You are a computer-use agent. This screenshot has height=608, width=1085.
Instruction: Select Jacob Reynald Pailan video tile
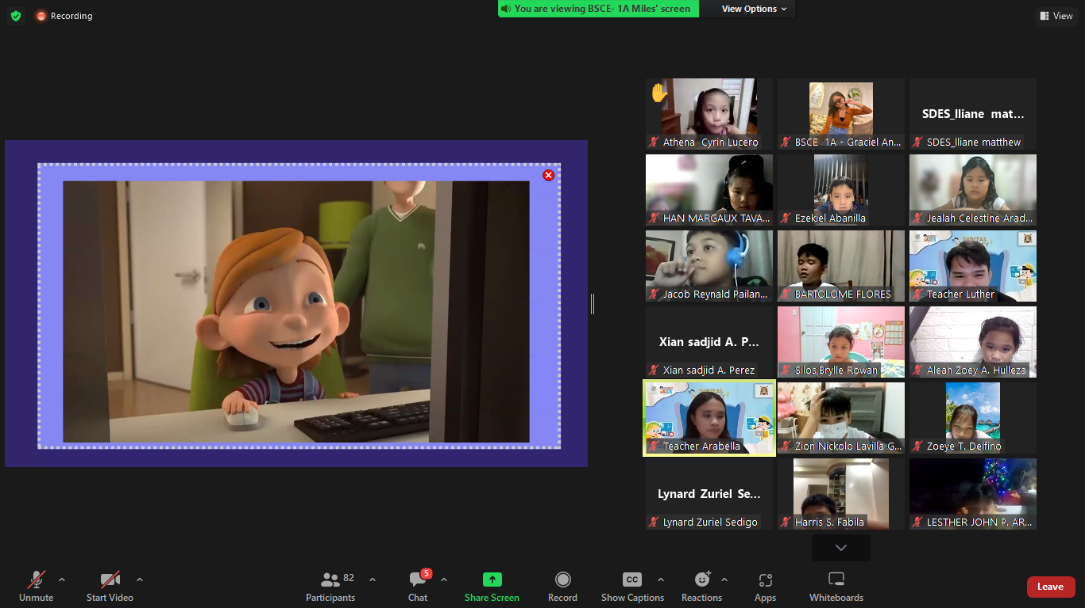point(709,266)
